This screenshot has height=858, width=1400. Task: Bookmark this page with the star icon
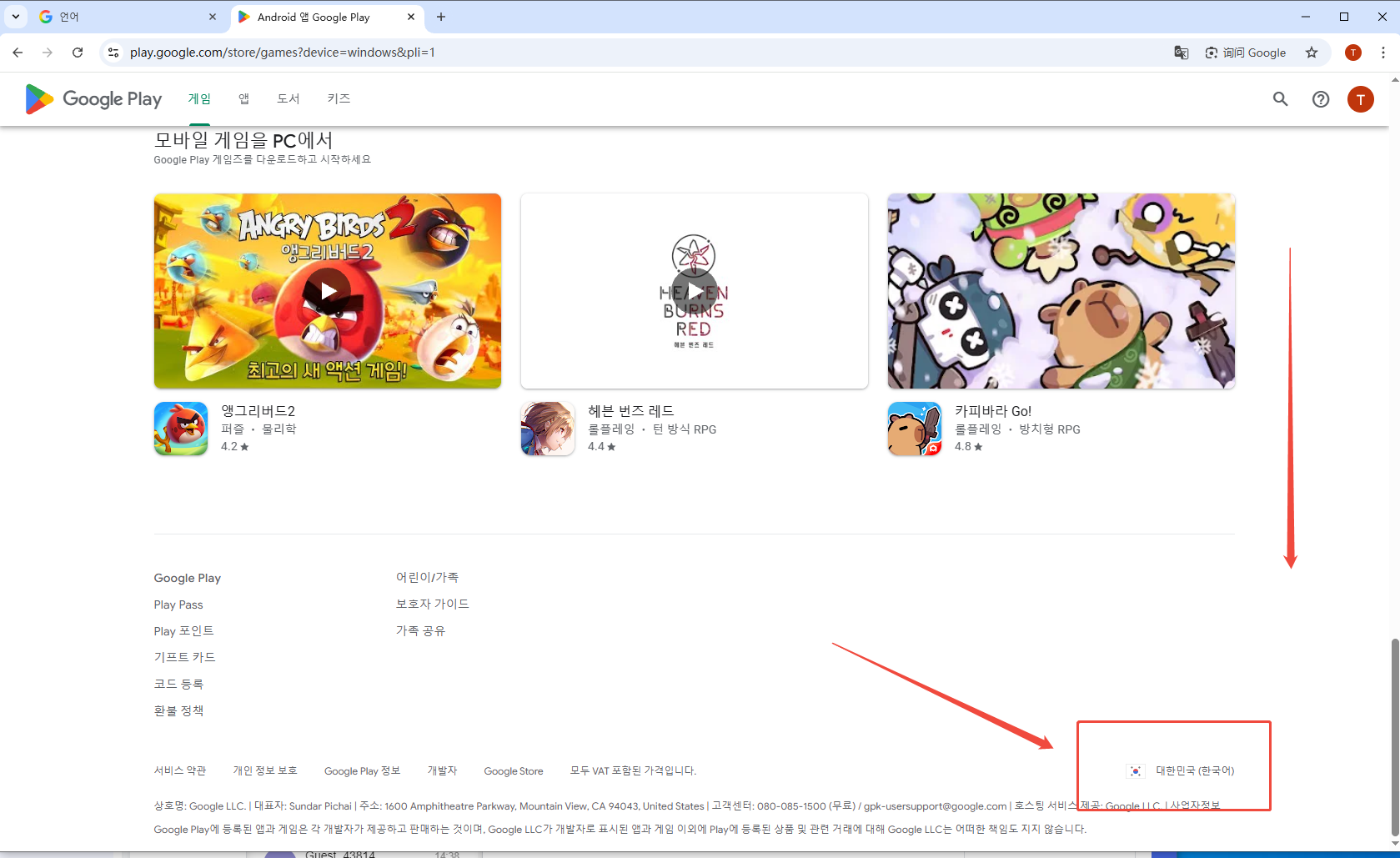[x=1312, y=53]
